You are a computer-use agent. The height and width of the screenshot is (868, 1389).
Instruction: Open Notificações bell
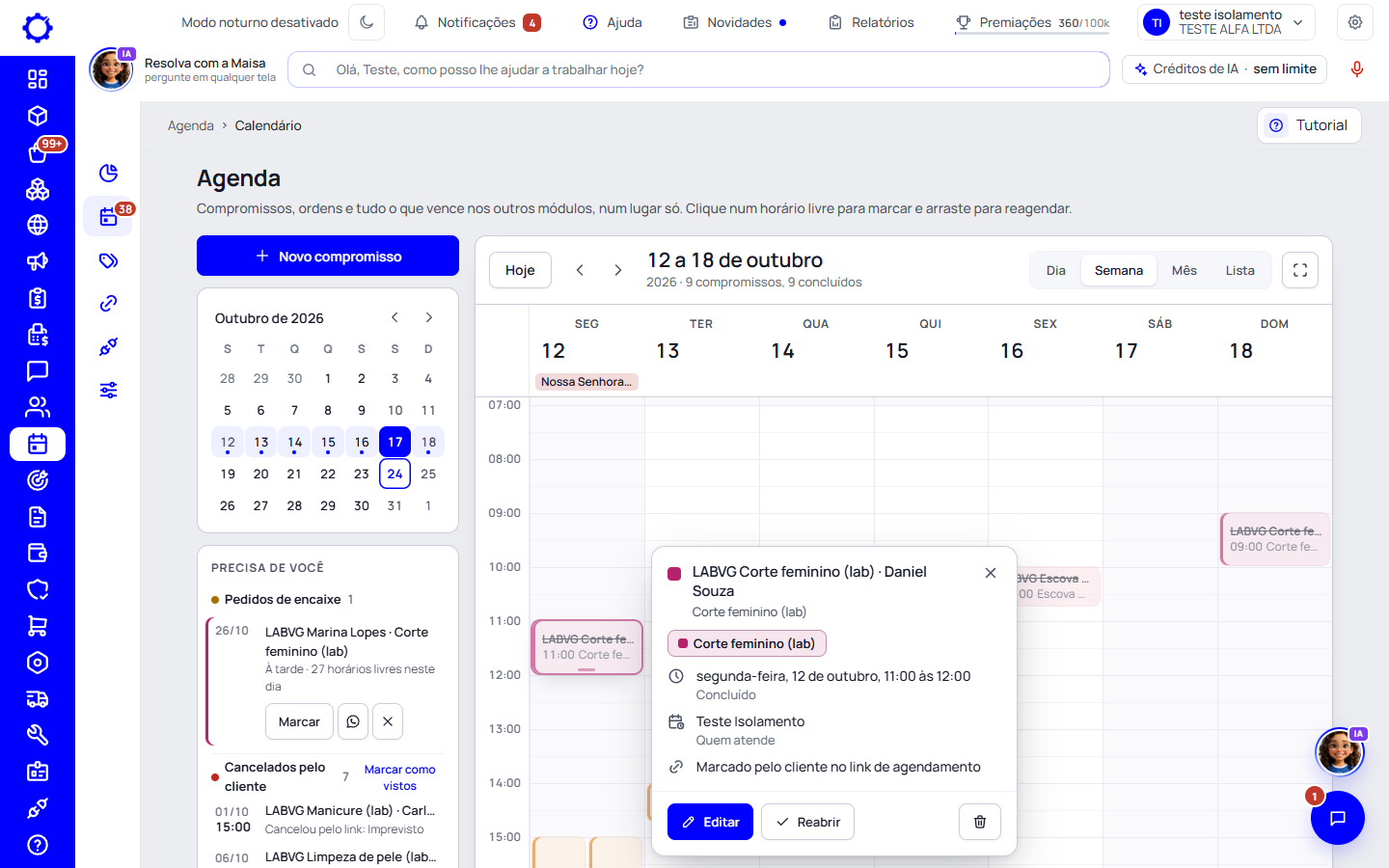tap(477, 22)
